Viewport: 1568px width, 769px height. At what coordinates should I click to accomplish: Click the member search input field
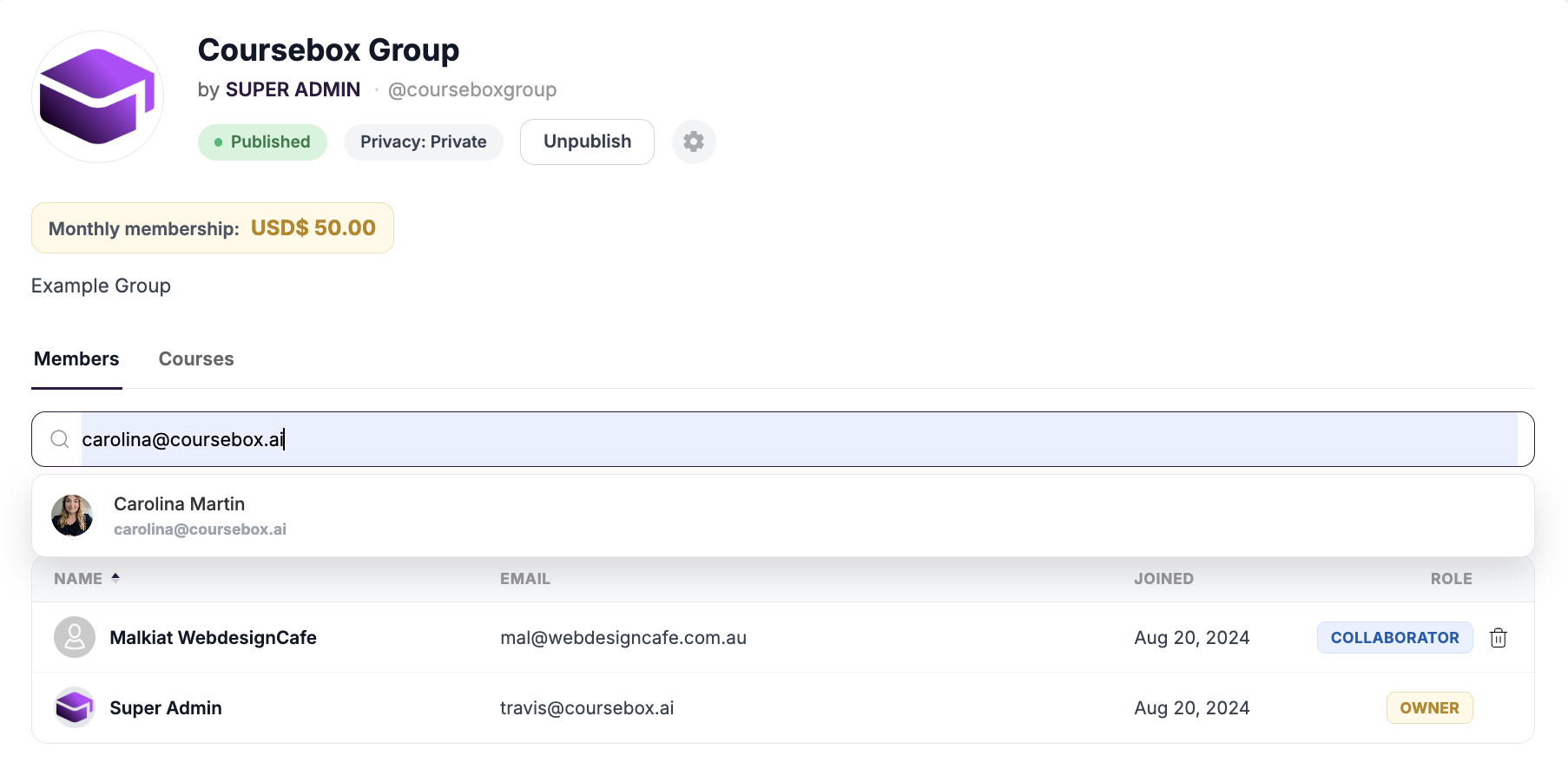783,439
